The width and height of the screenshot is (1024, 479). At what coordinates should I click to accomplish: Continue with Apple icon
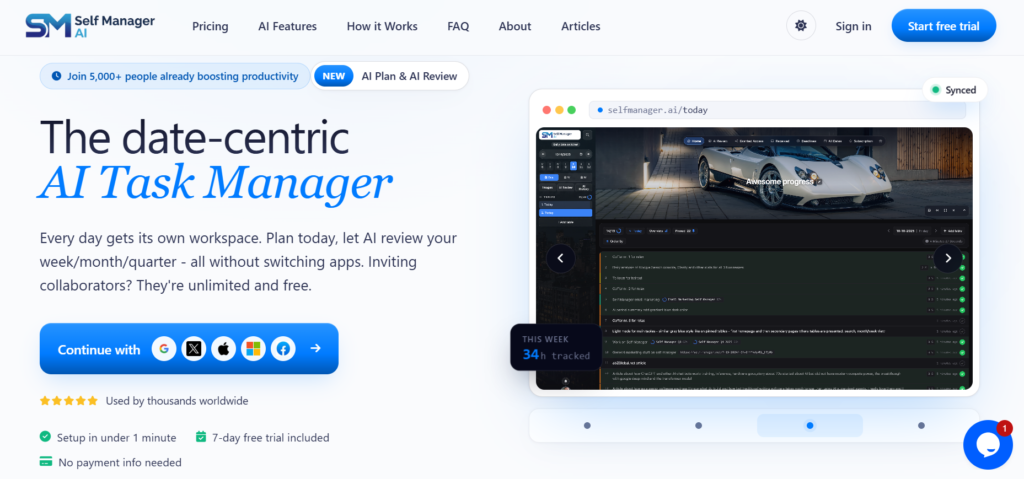pyautogui.click(x=223, y=349)
